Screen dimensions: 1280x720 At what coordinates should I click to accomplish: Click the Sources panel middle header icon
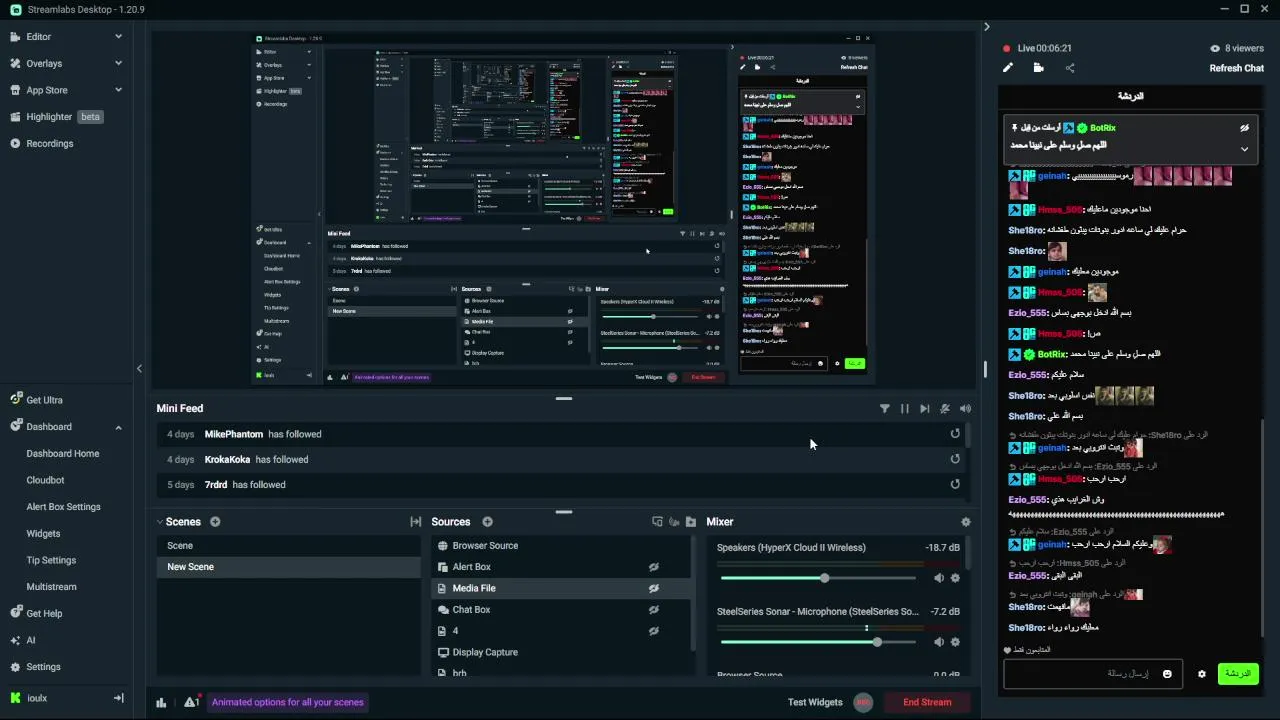click(x=674, y=522)
